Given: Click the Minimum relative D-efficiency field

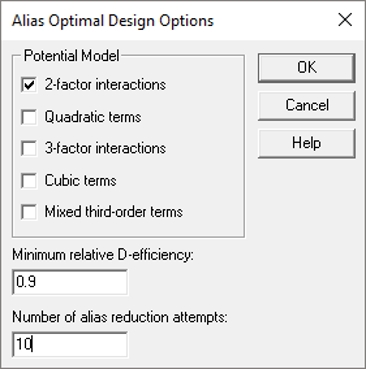Looking at the screenshot, I should [70, 282].
